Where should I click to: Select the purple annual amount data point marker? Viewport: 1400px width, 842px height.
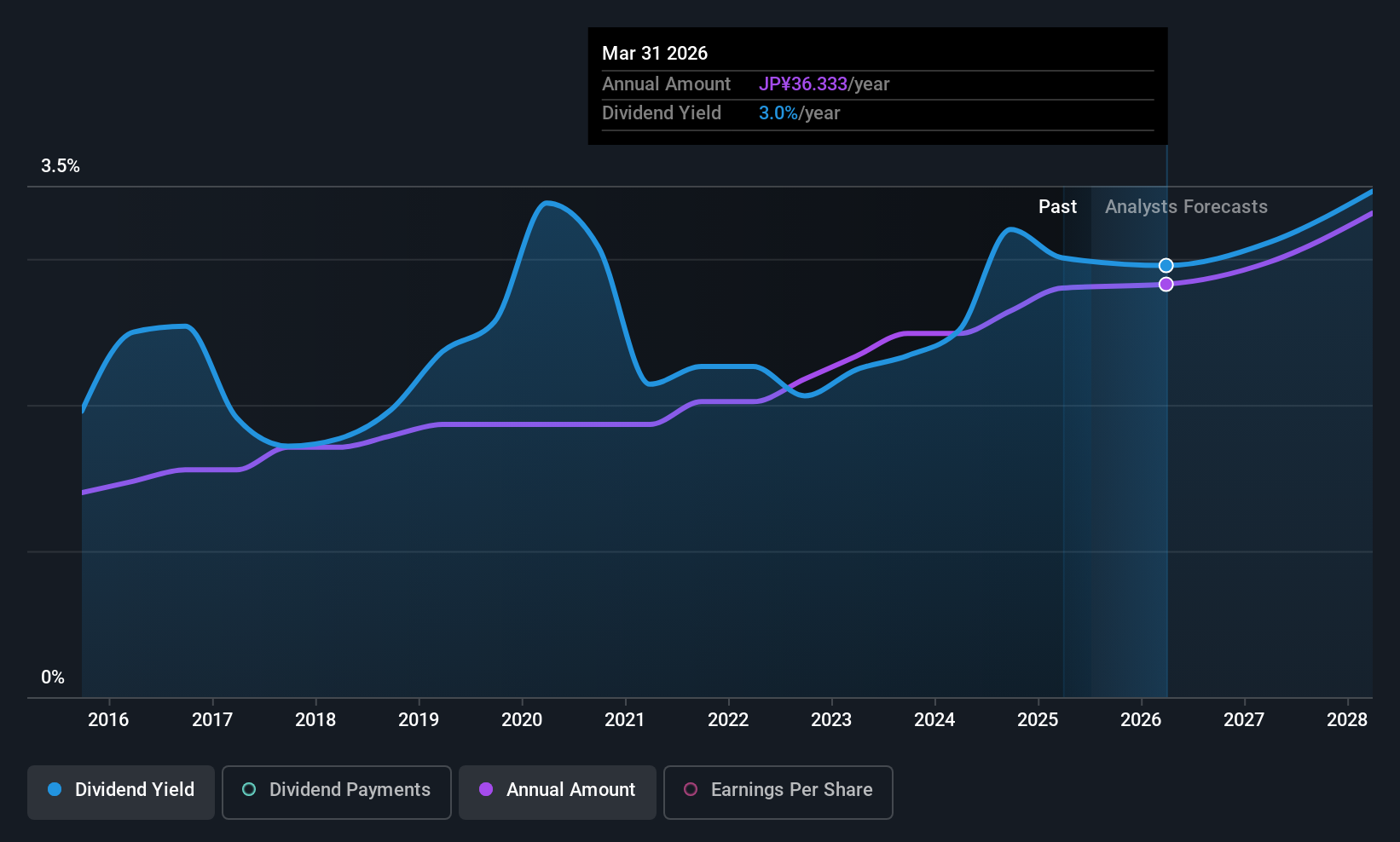pos(1166,284)
